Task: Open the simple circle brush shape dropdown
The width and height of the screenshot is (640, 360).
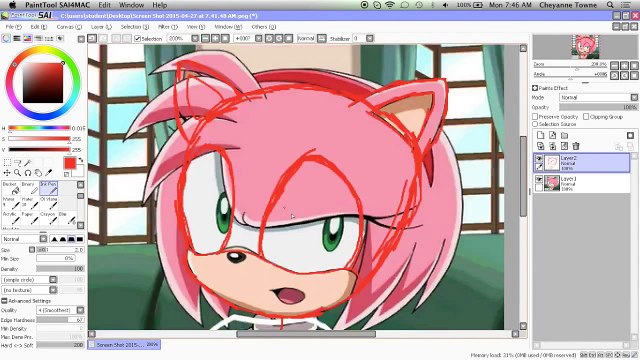Action: coord(53,280)
